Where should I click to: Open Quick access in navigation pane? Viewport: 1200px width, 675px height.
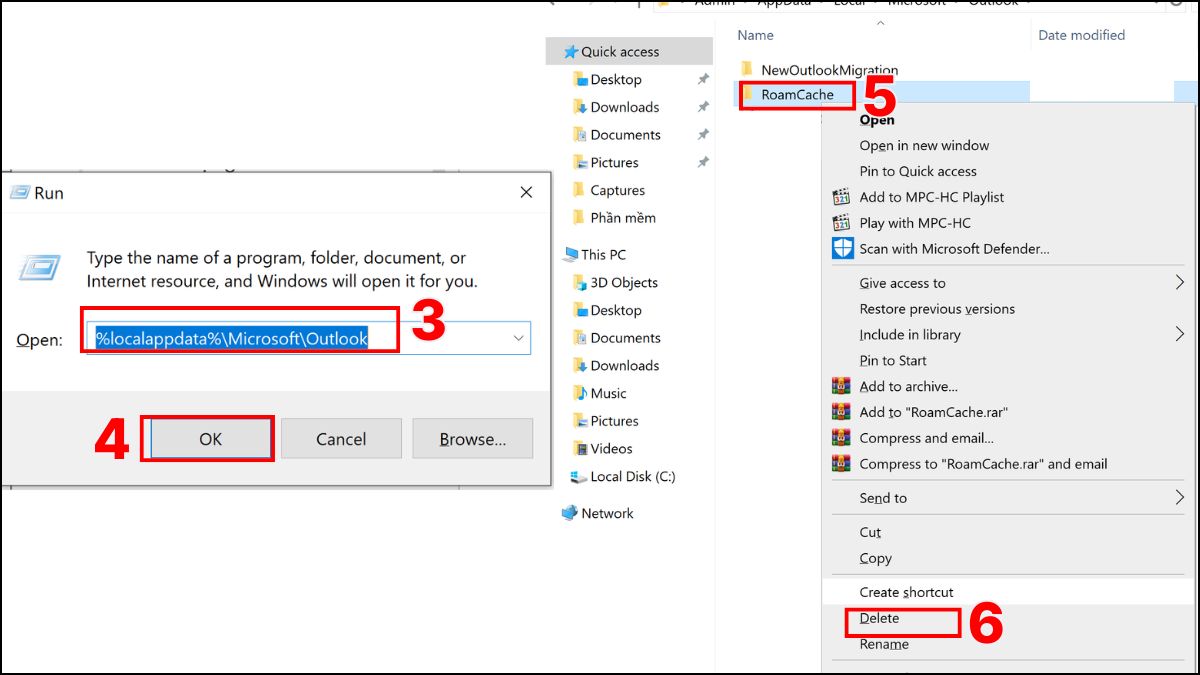click(620, 52)
